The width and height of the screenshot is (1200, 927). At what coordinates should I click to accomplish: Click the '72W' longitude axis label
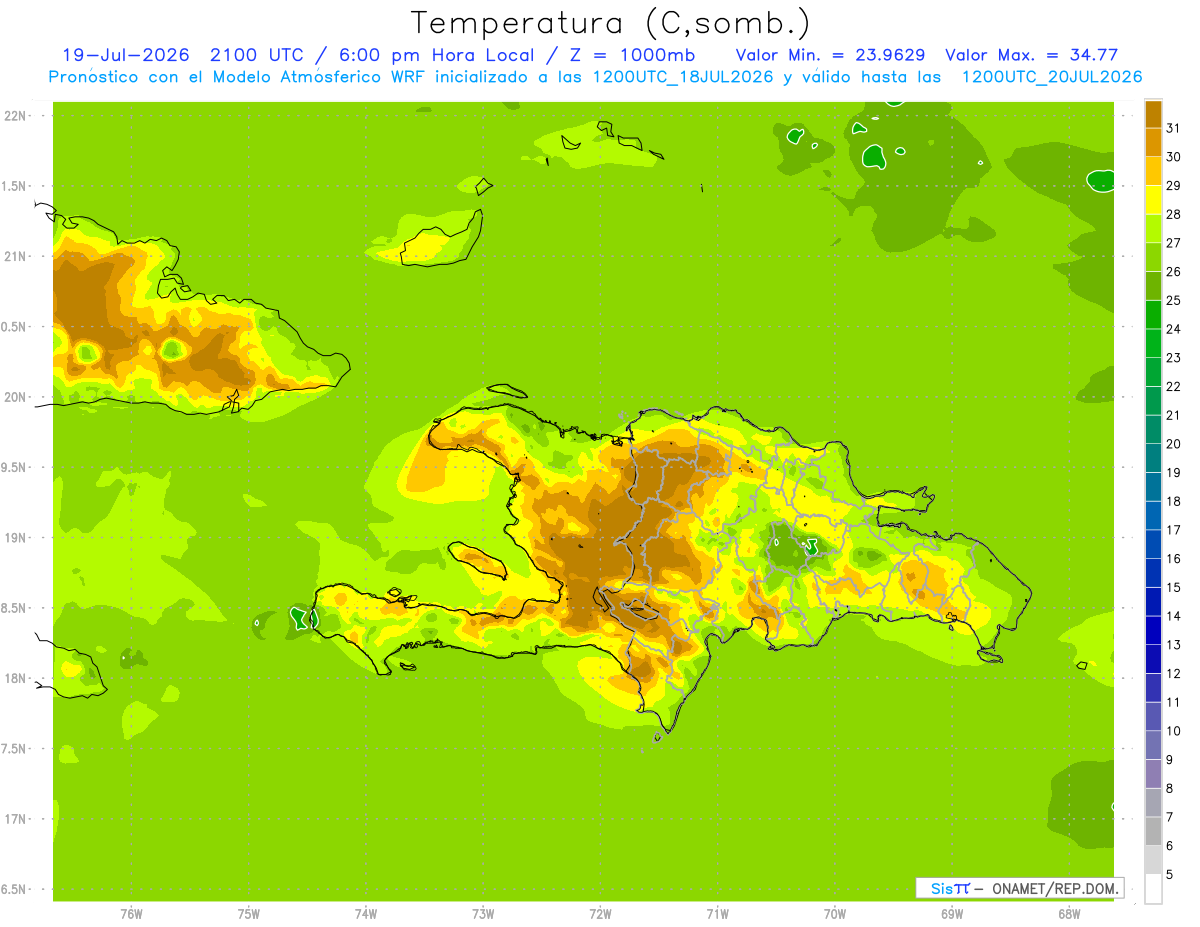coord(600,913)
